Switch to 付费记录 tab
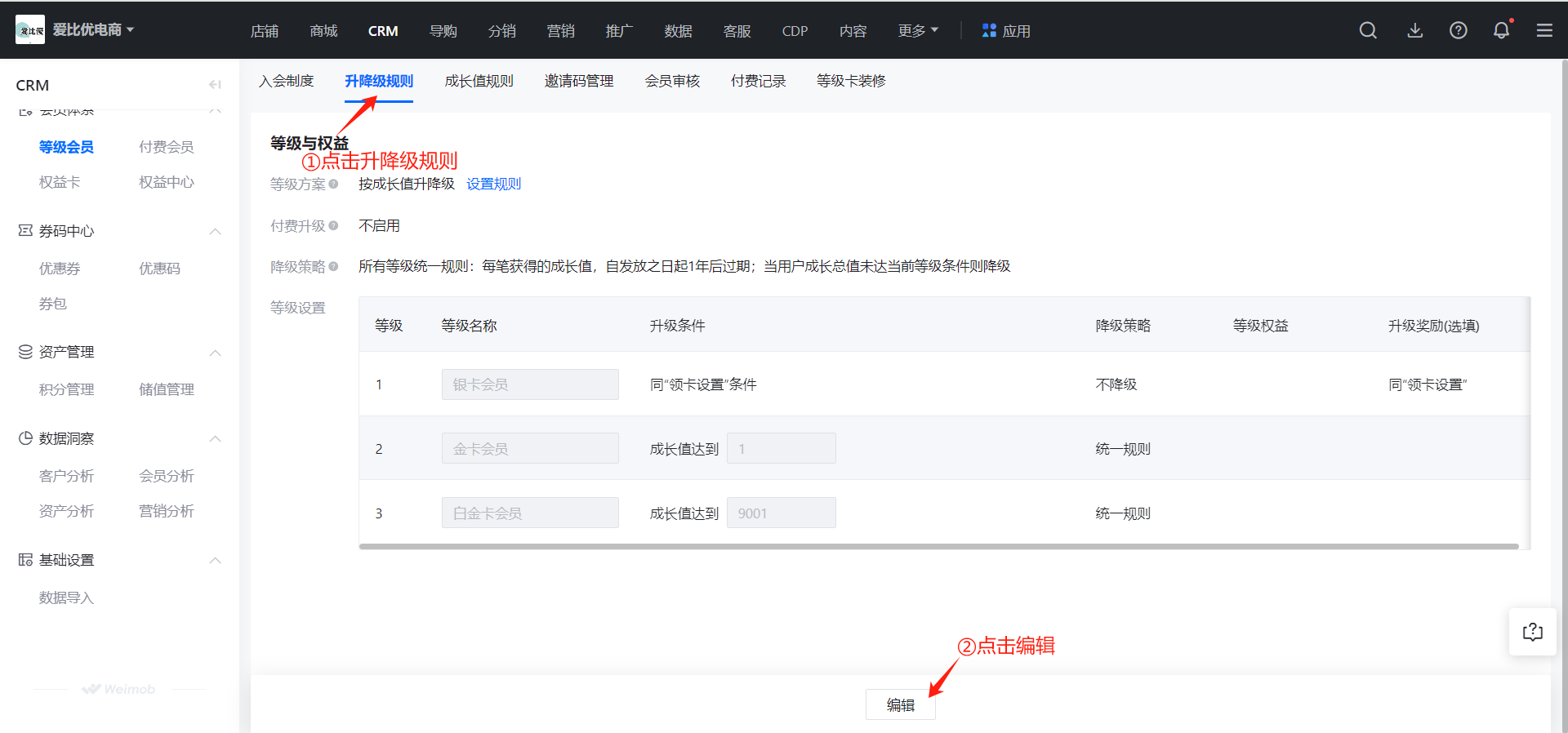This screenshot has height=733, width=1568. coord(759,81)
